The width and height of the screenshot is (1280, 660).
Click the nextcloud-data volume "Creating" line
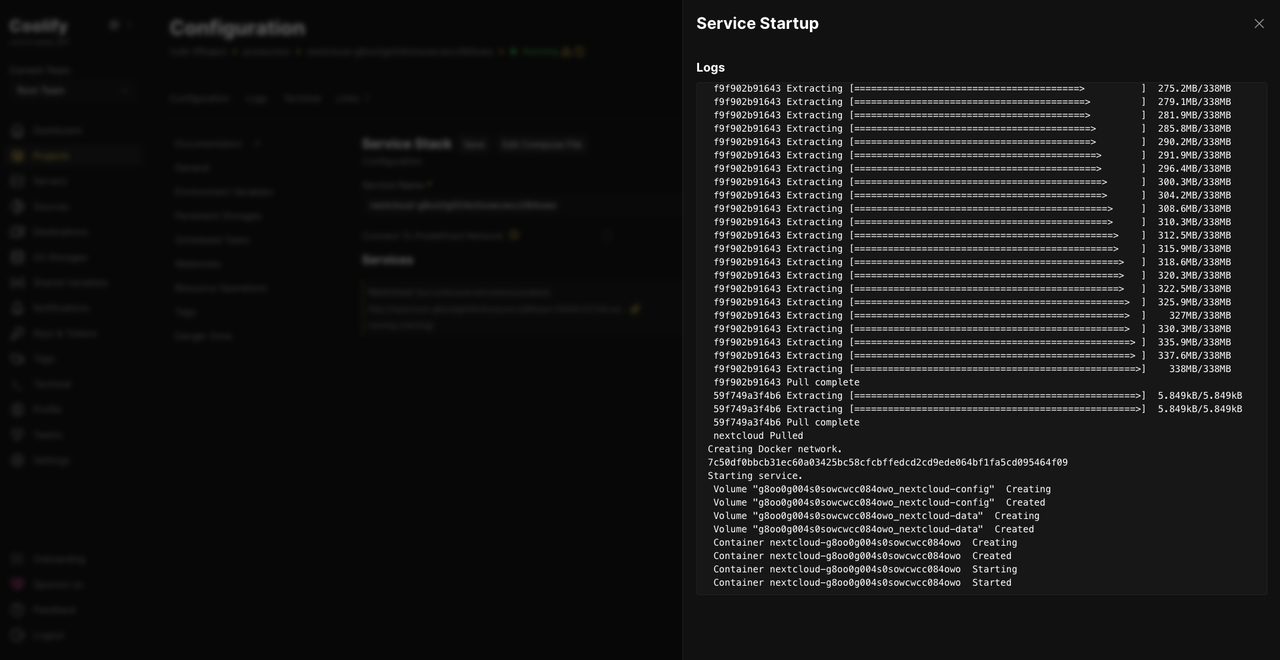click(x=876, y=516)
